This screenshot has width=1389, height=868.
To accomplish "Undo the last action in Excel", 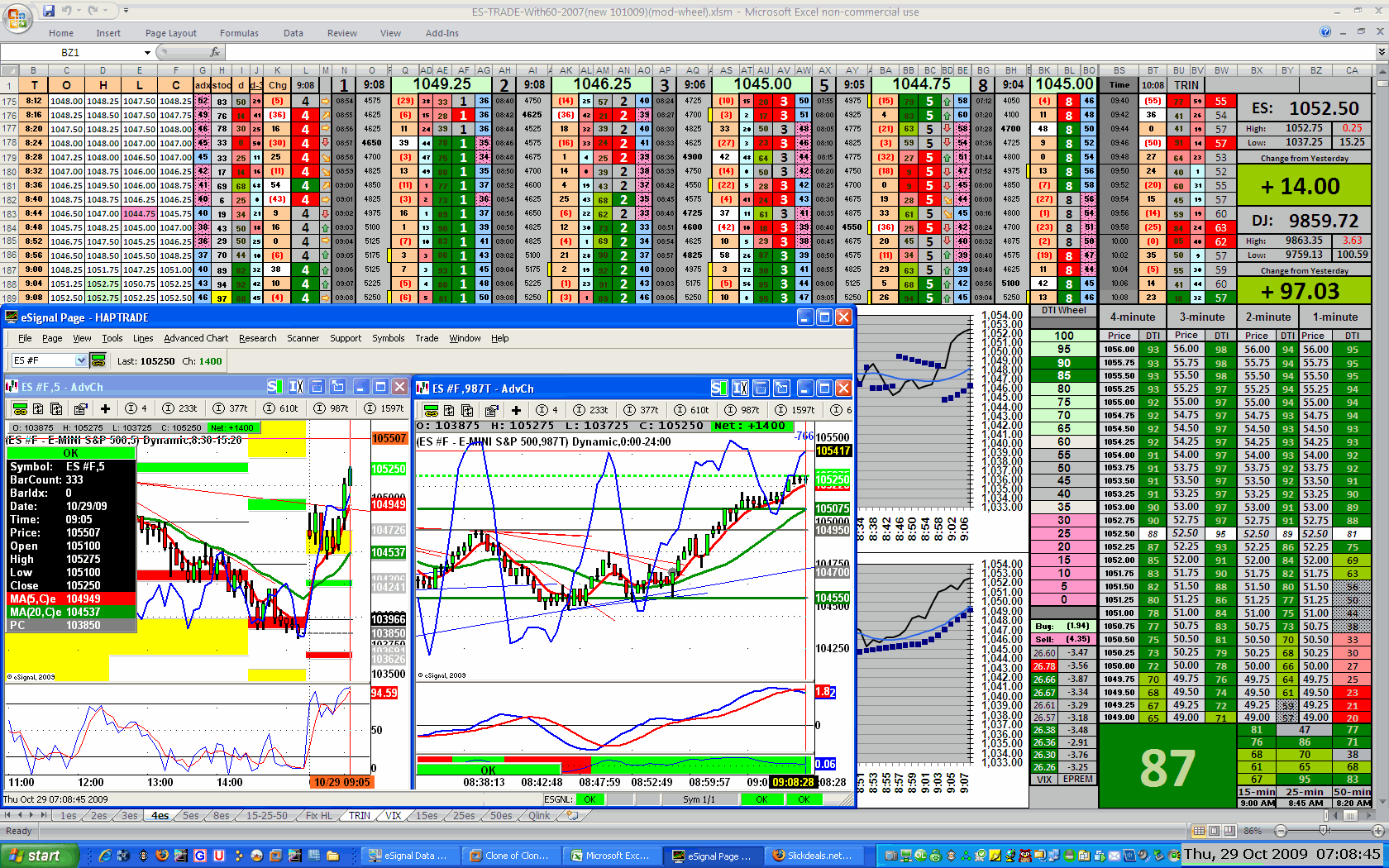I will 68,11.
